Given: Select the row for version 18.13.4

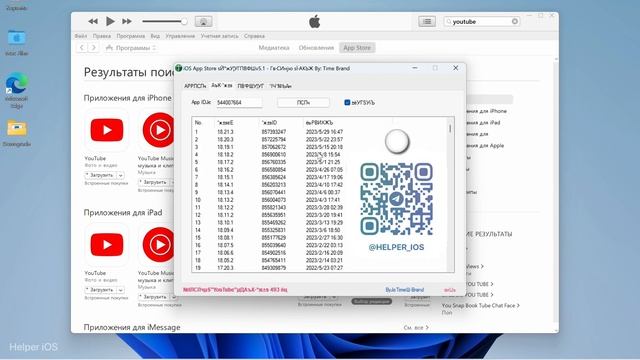Looking at the screenshot, I should (269, 192).
